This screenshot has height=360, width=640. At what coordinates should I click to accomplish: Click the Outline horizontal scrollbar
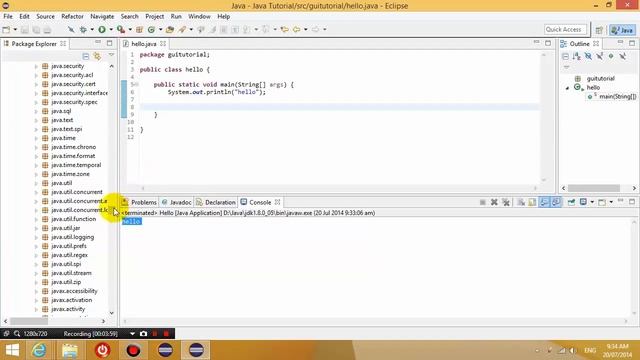click(593, 188)
